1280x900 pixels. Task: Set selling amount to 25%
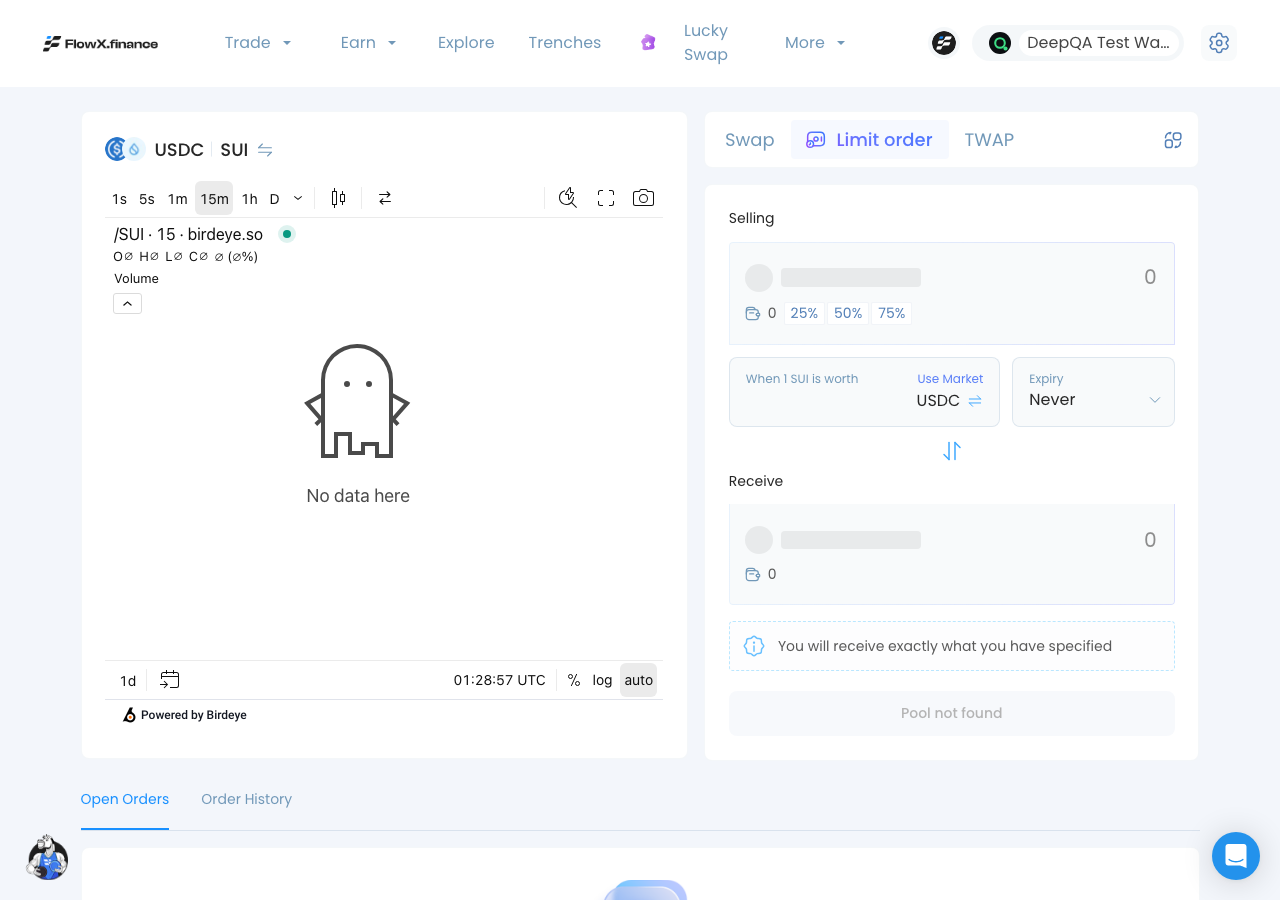(804, 313)
